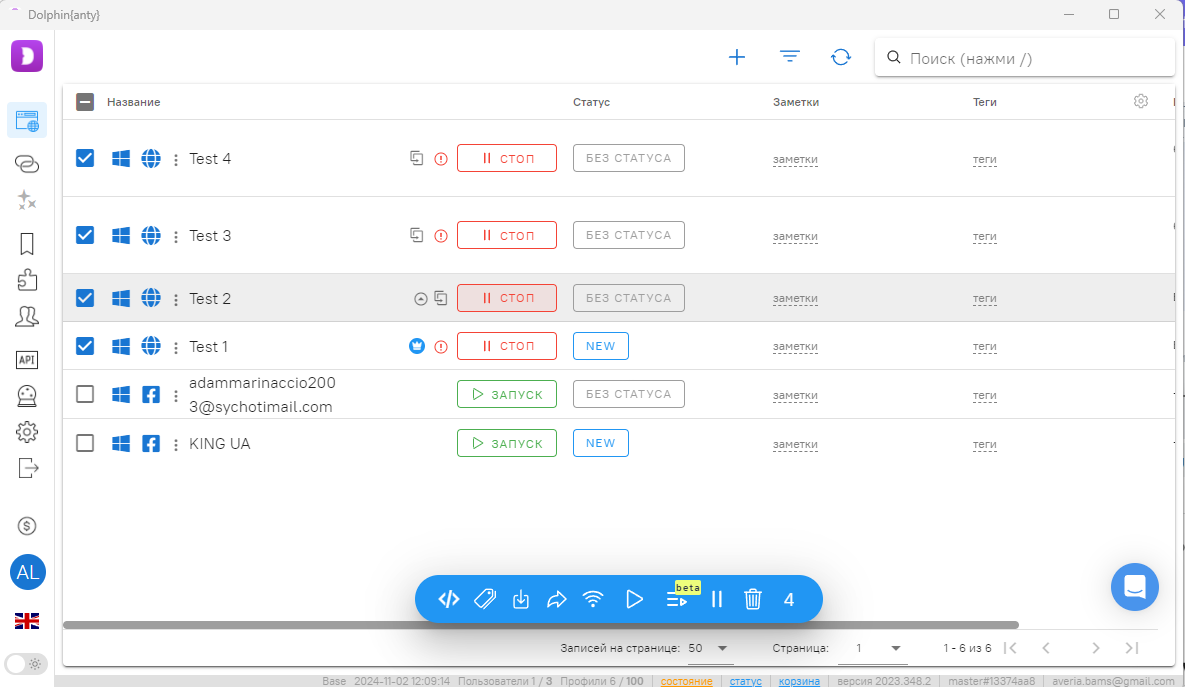Click the search field Поиск
This screenshot has height=687, width=1185.
tap(1030, 58)
